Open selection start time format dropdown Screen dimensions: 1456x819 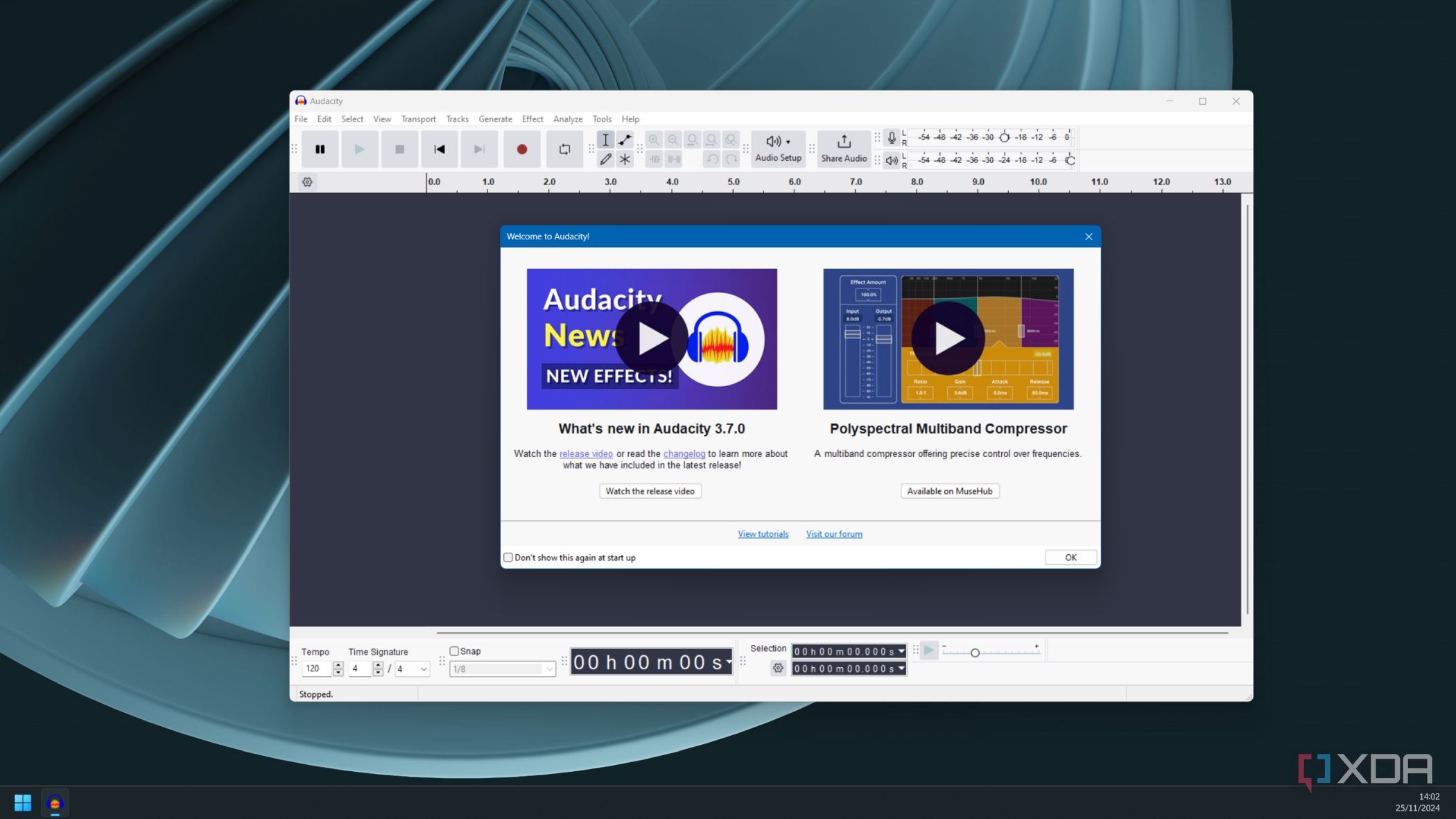coord(901,651)
